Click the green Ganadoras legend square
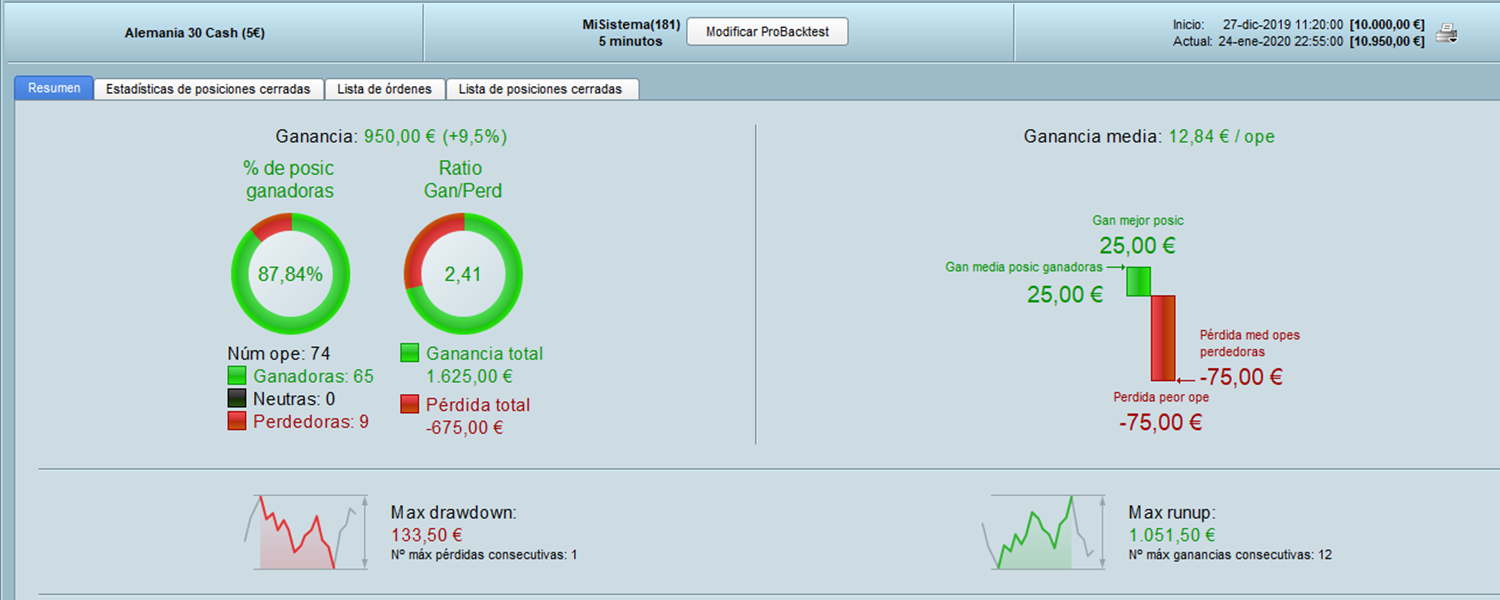Viewport: 1500px width, 600px height. (237, 375)
